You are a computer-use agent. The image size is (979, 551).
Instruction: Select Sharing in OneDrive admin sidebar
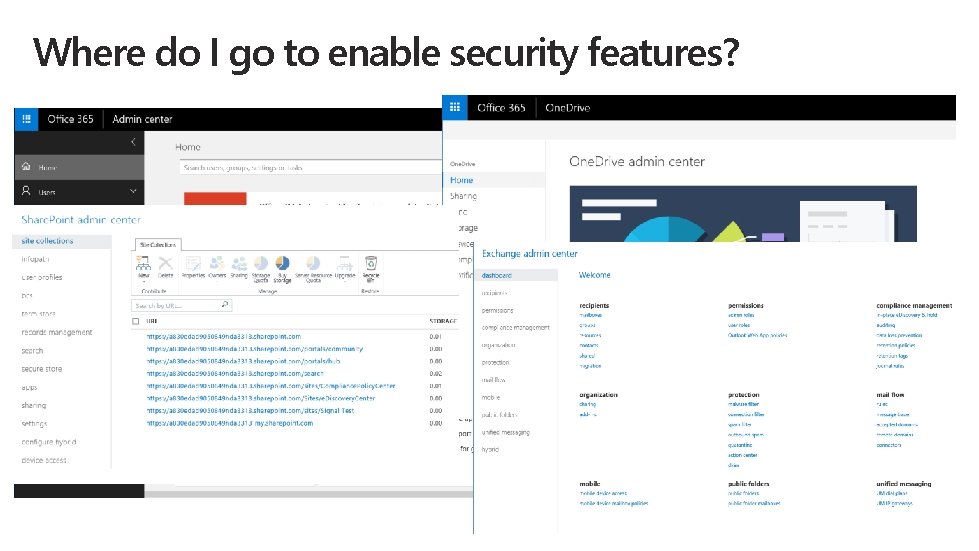463,196
